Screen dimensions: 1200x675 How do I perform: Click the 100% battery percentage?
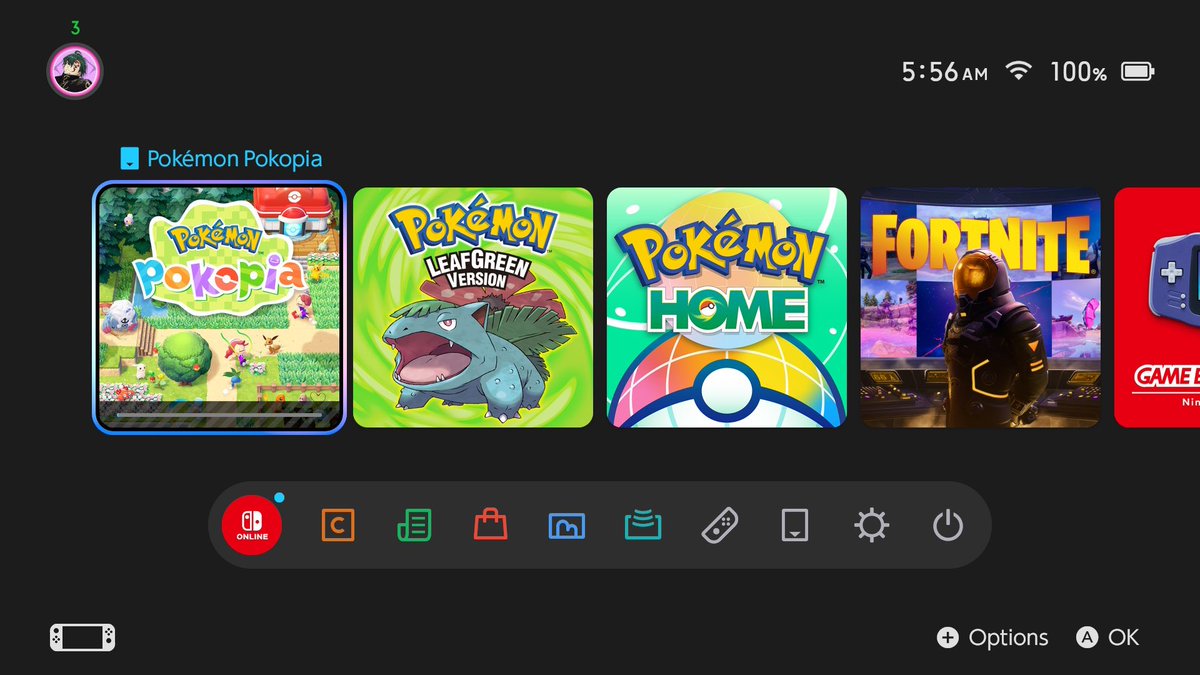tap(1078, 72)
